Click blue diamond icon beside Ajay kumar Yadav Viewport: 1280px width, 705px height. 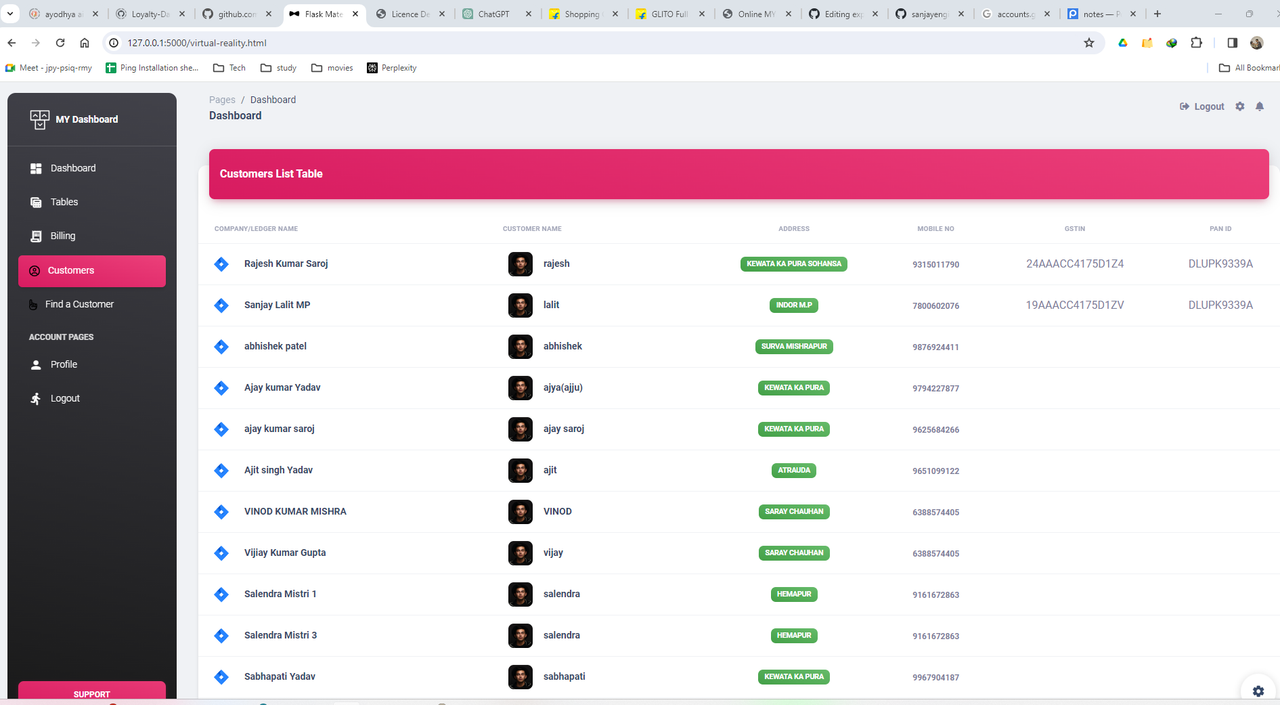tap(222, 388)
